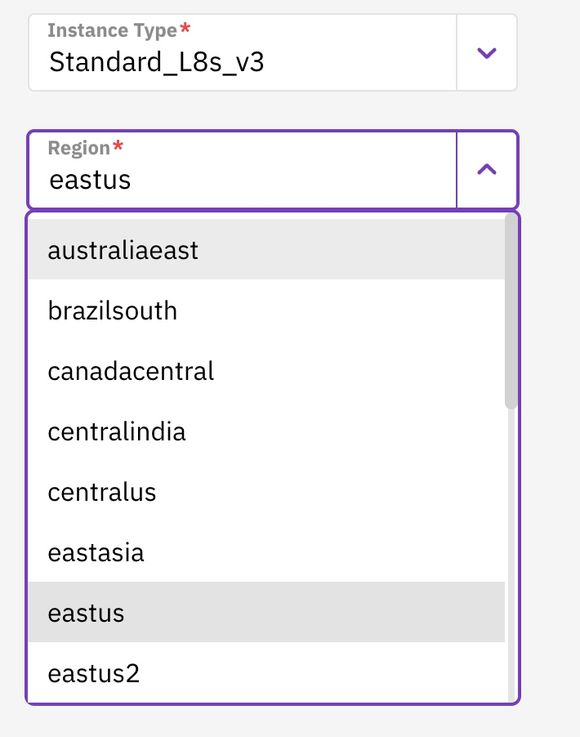Pick canadacentral in the dropdown list
The height and width of the screenshot is (737, 580).
tap(266, 371)
